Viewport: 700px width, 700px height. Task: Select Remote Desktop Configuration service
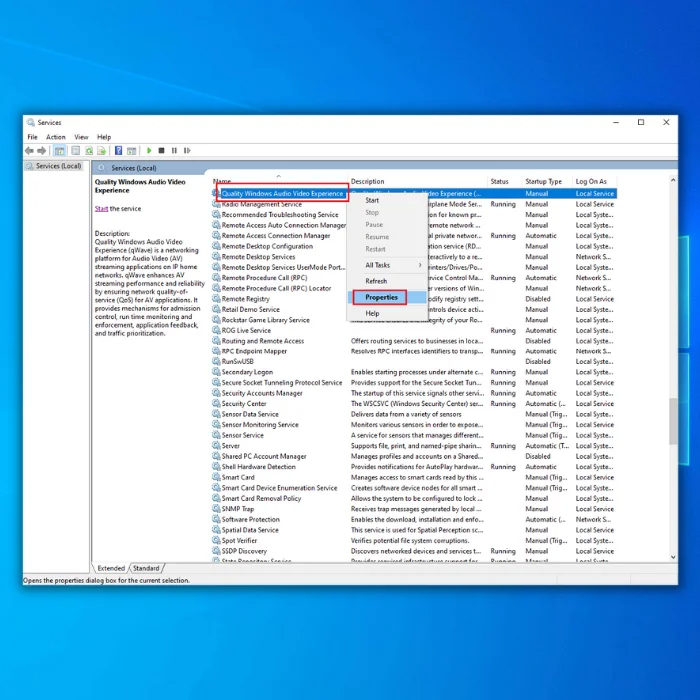click(414, 246)
